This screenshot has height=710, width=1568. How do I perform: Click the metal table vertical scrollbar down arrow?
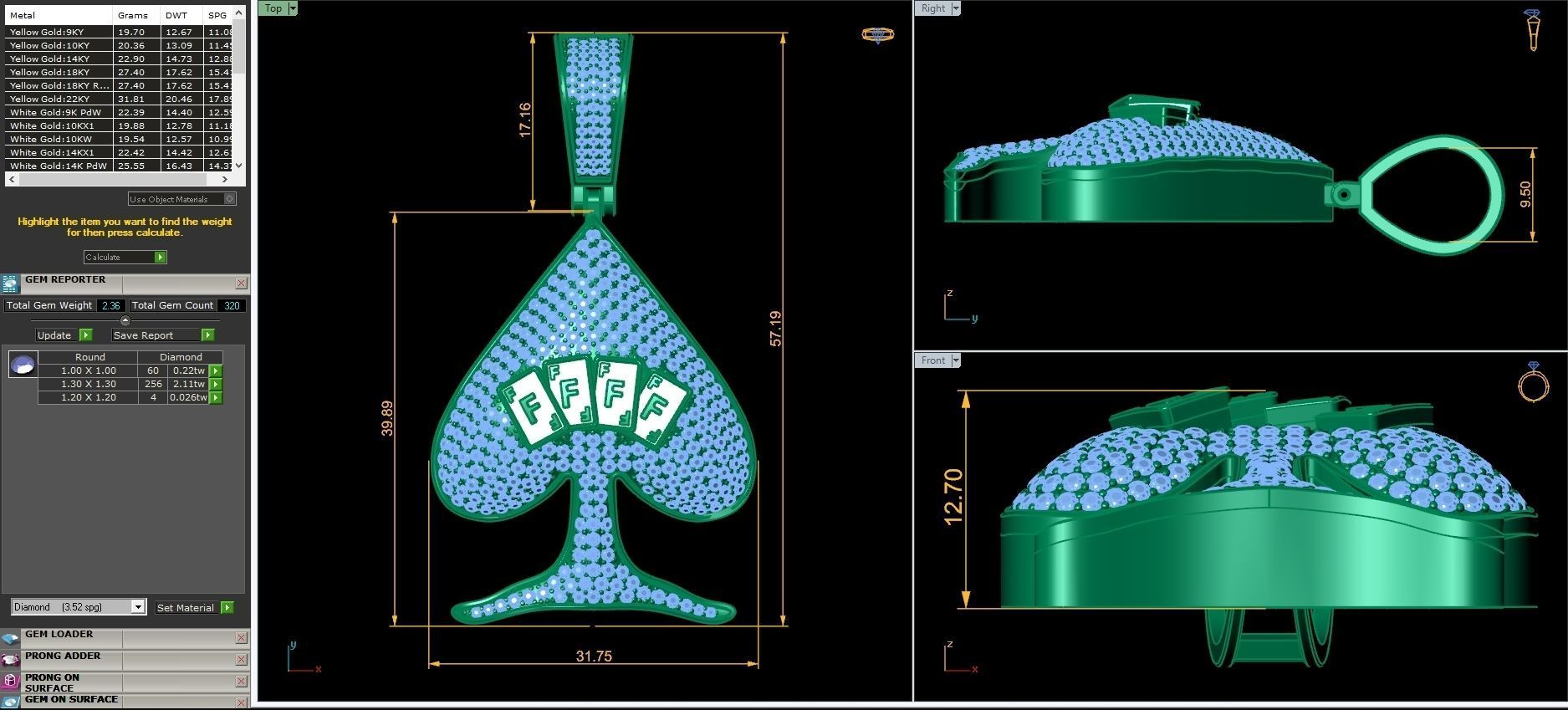239,166
